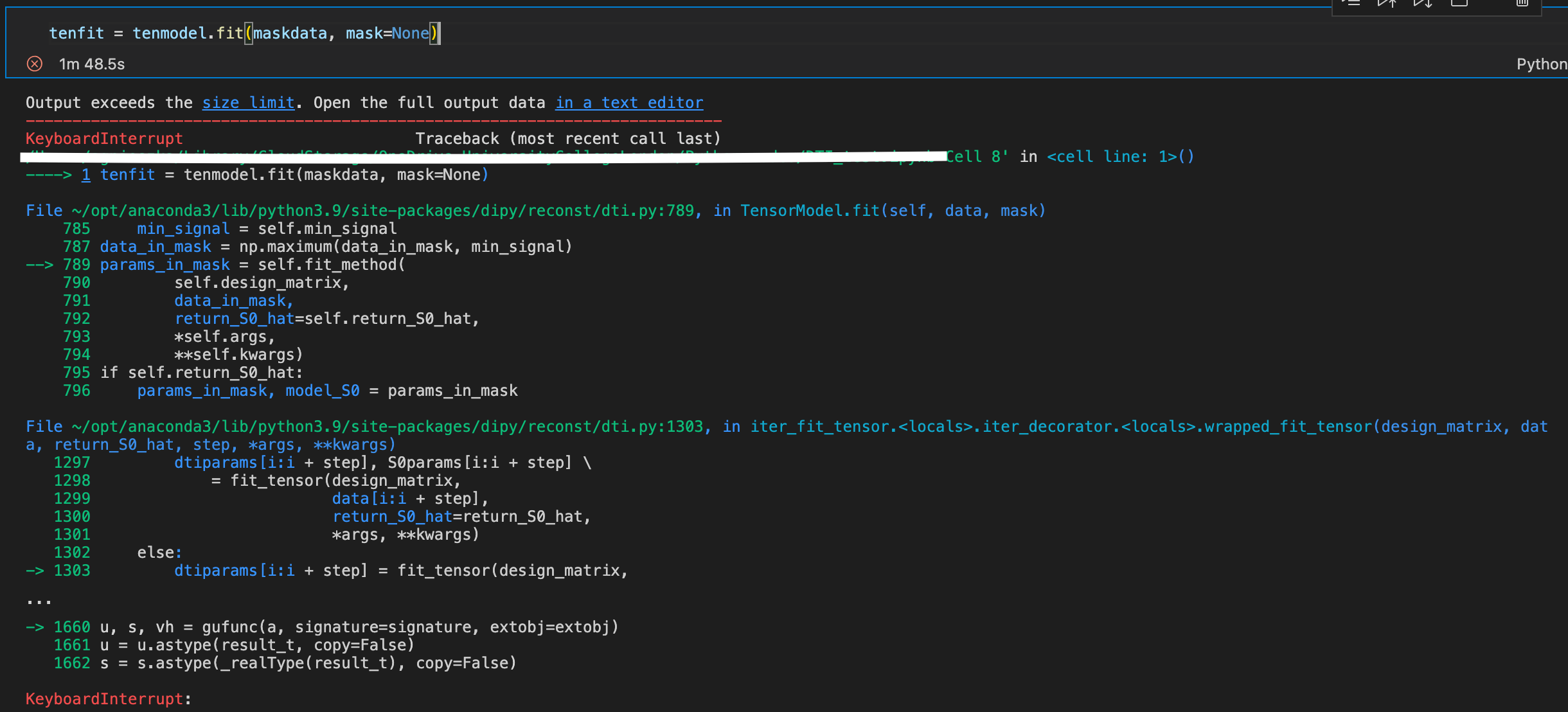The height and width of the screenshot is (712, 1568).
Task: Open the 'size limit' settings link
Action: coord(248,103)
